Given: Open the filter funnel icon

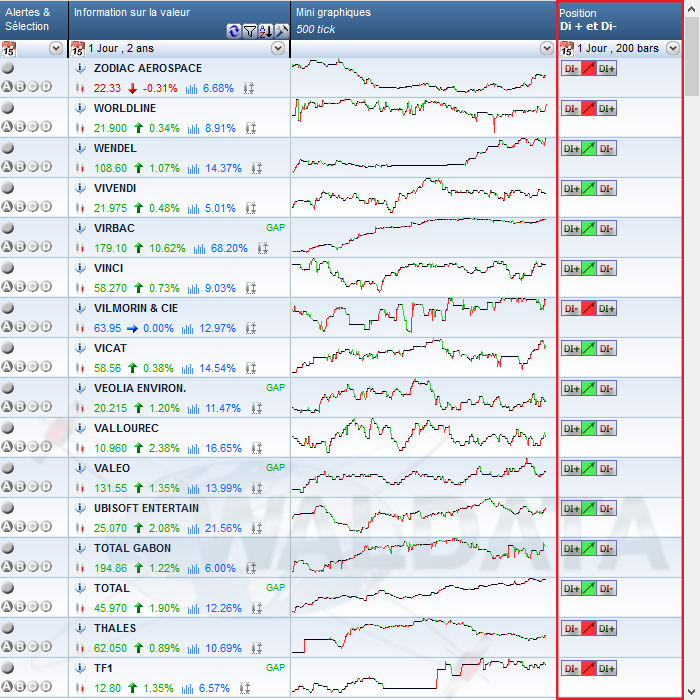Looking at the screenshot, I should click(250, 31).
